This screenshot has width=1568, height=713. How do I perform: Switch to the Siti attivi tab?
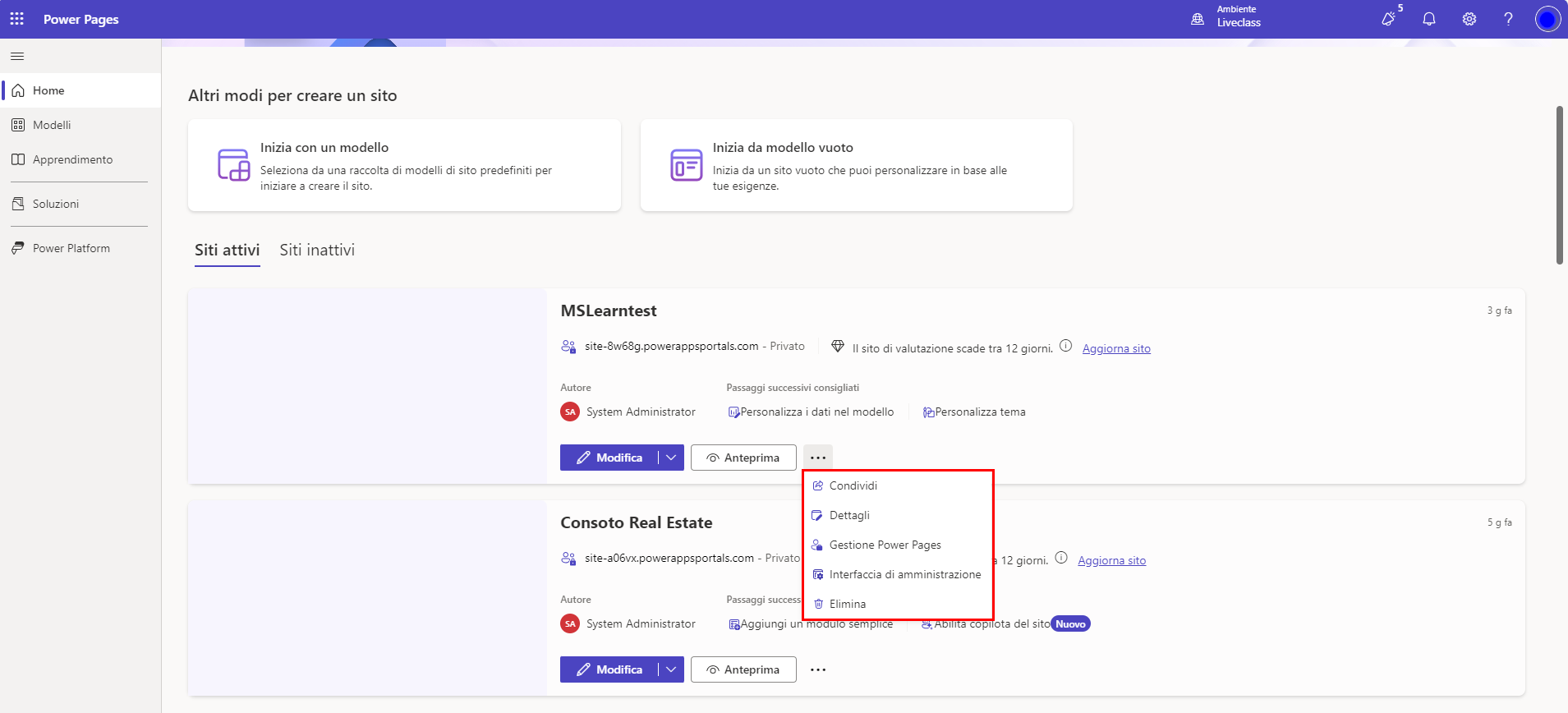pos(228,251)
